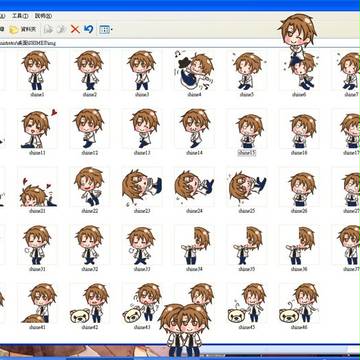The width and height of the screenshot is (360, 360).
Task: Select the shime3 thumbnail
Action: tap(142, 71)
